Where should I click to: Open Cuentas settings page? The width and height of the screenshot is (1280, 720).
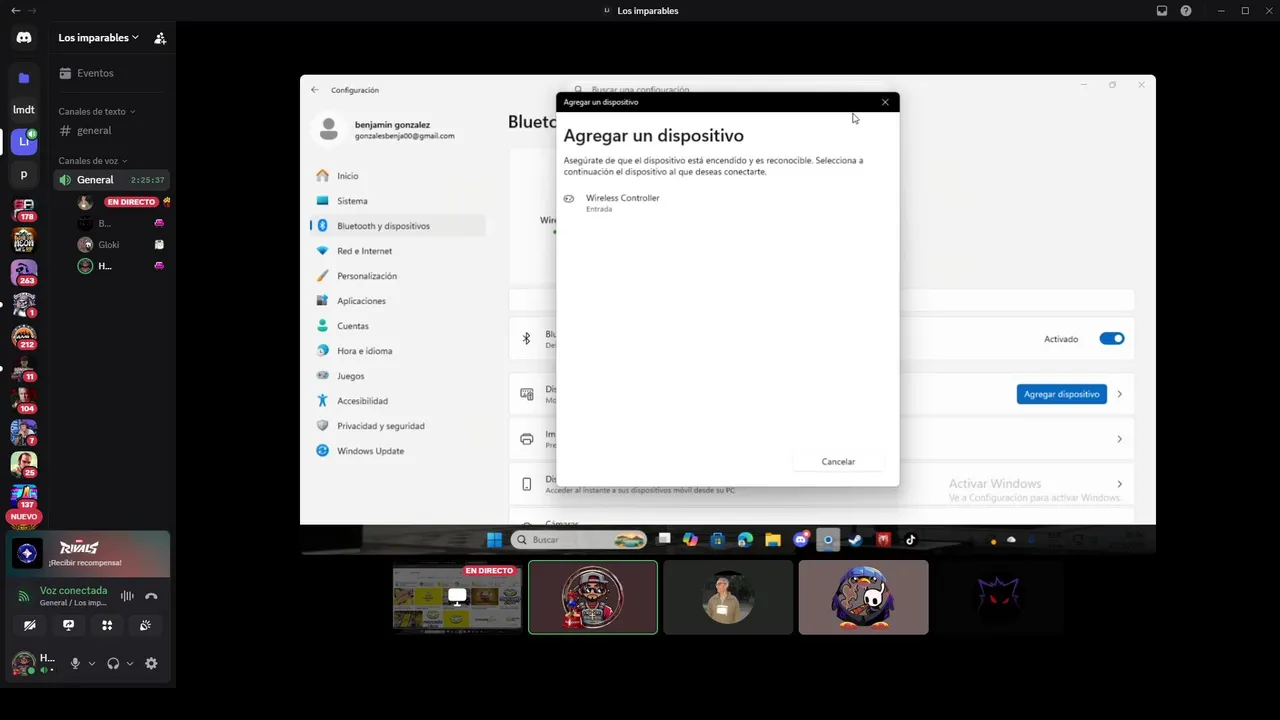(x=398, y=326)
